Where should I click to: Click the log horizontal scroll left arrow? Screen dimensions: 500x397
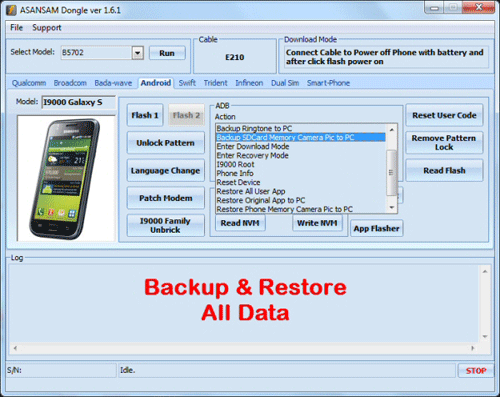(x=15, y=348)
